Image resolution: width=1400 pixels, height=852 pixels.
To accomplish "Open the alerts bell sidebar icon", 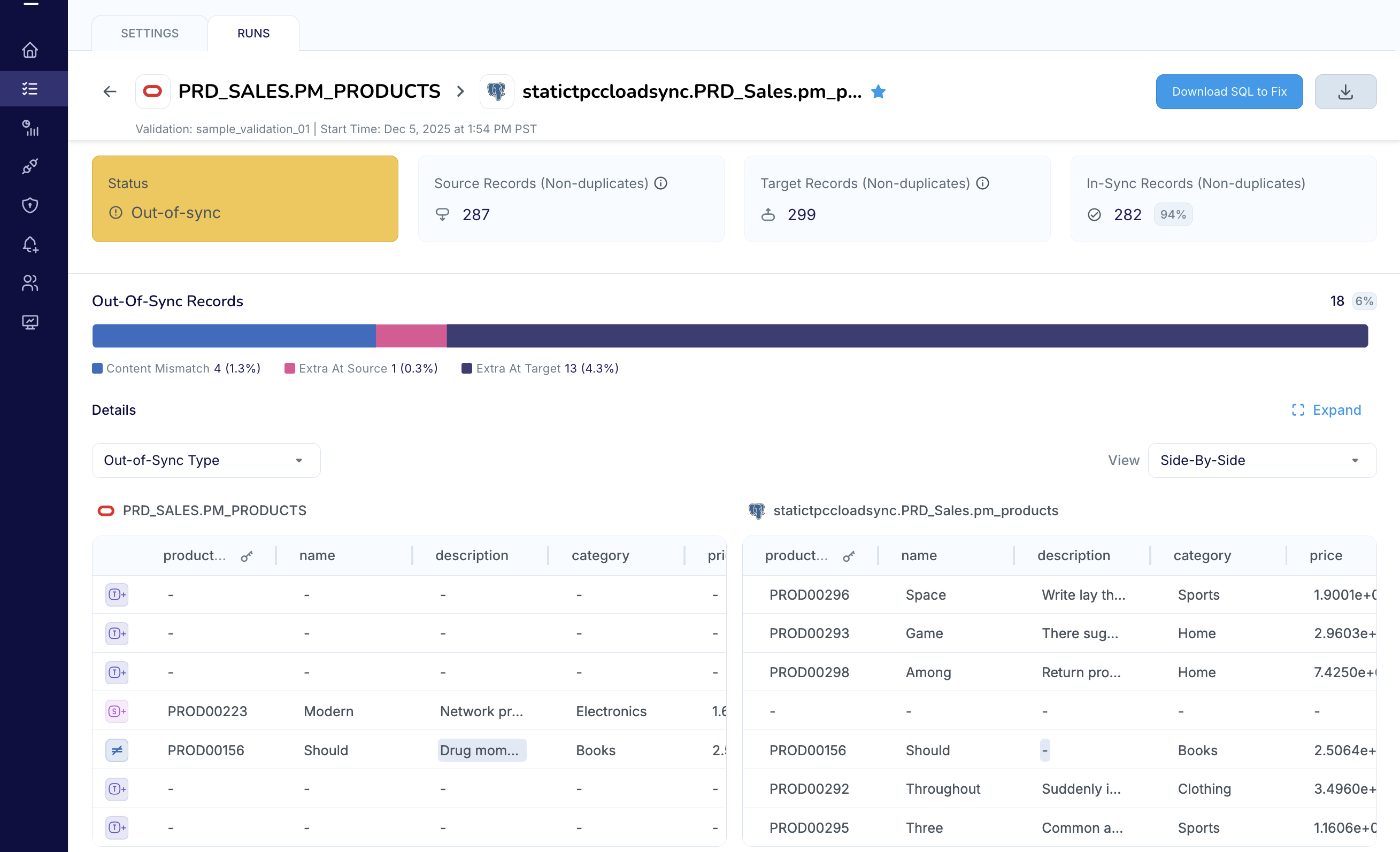I will click(x=30, y=244).
